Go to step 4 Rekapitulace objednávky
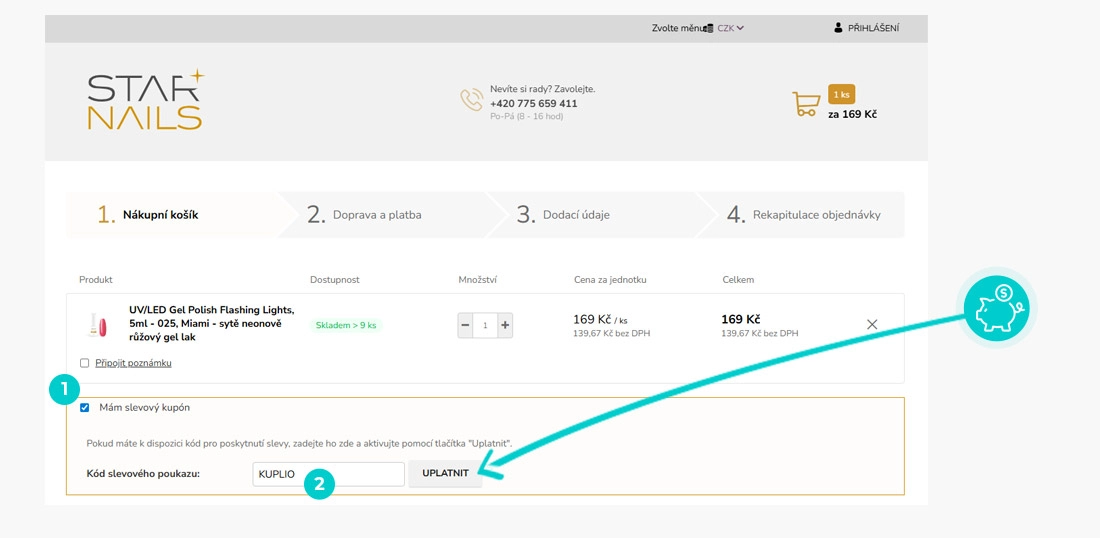Image resolution: width=1100 pixels, height=538 pixels. [800, 215]
